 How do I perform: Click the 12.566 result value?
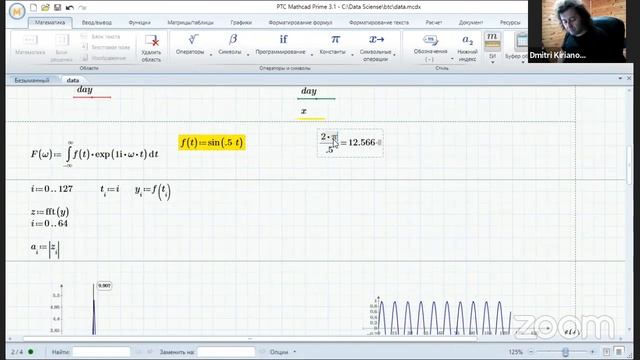tap(362, 142)
